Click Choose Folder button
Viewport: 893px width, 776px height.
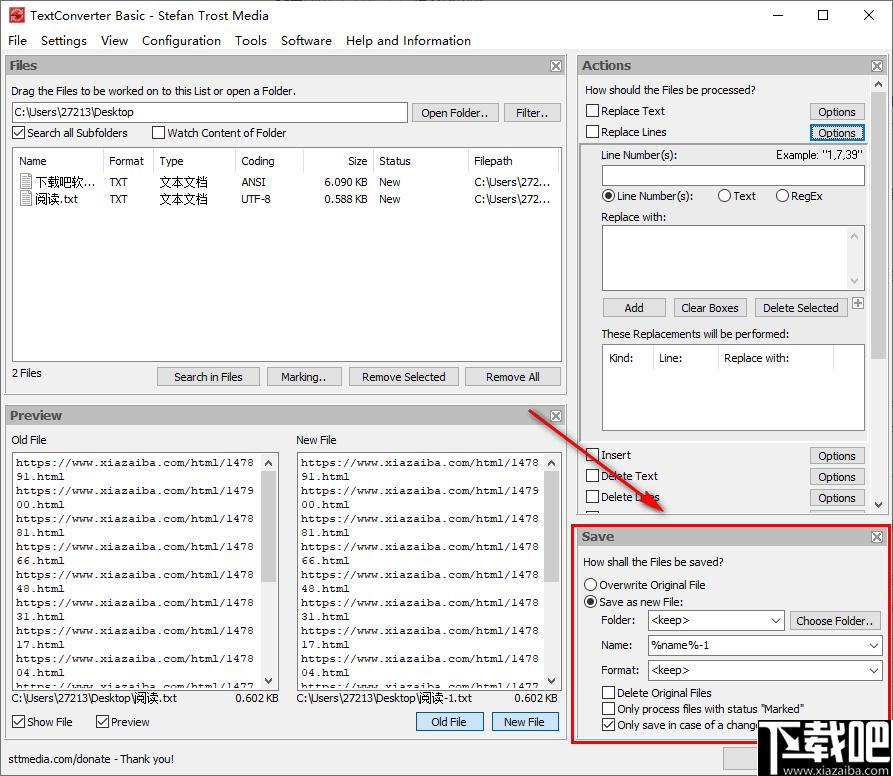point(835,621)
